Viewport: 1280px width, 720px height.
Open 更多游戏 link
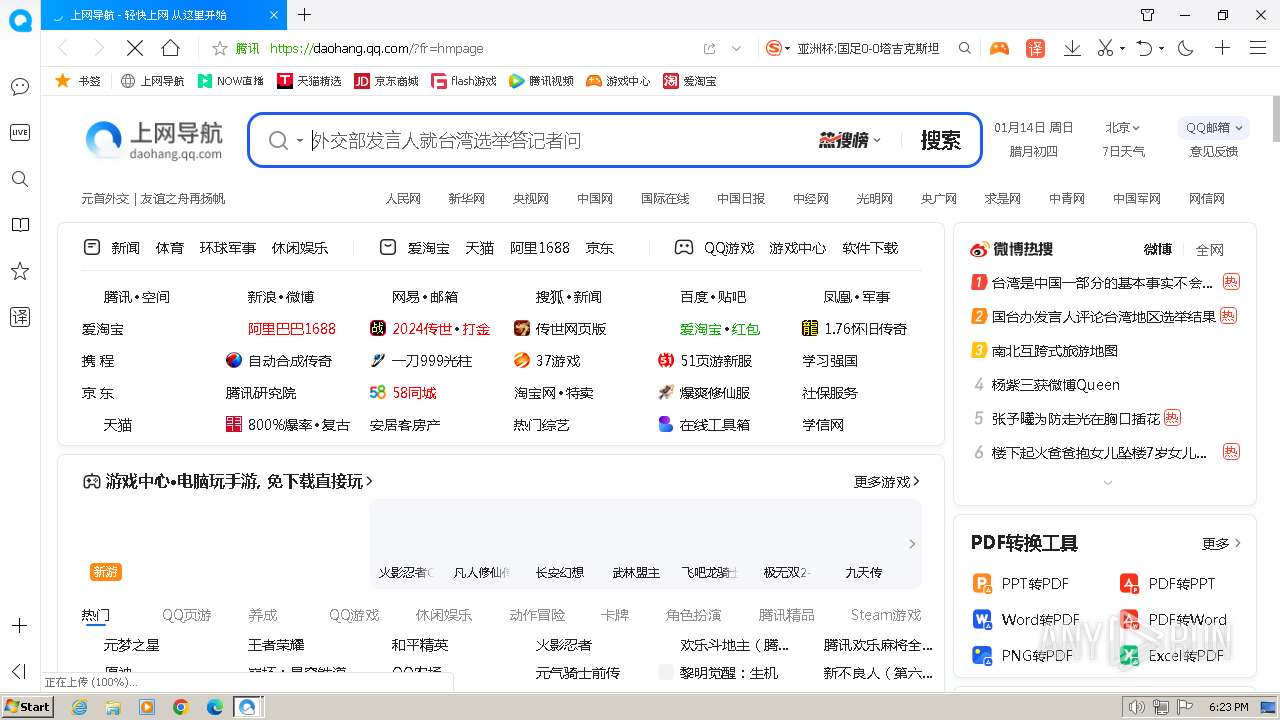[887, 482]
